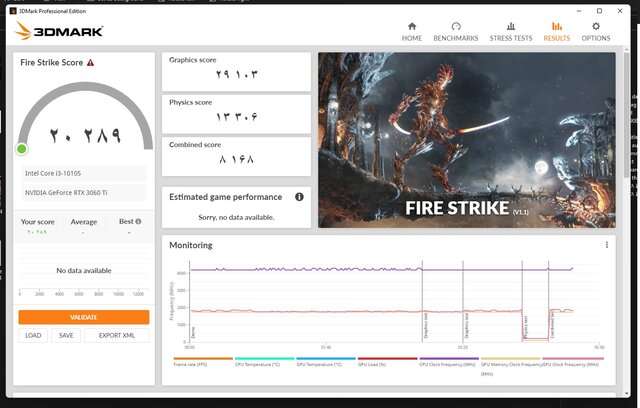
Task: Click the 3DMark logo
Action: pyautogui.click(x=59, y=31)
